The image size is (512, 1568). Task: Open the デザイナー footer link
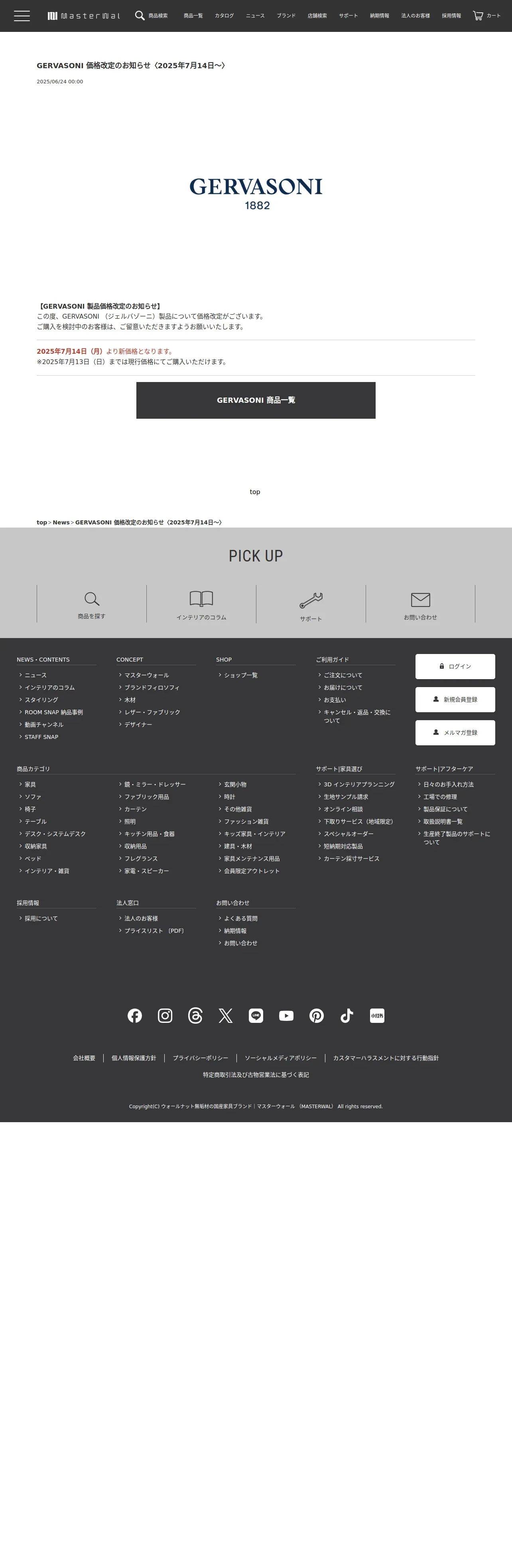[x=138, y=724]
